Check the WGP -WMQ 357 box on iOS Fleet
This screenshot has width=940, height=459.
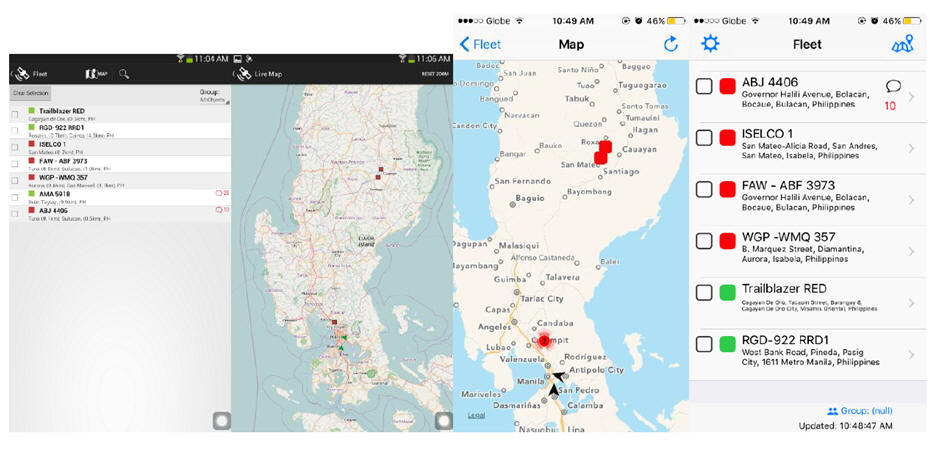tap(704, 241)
